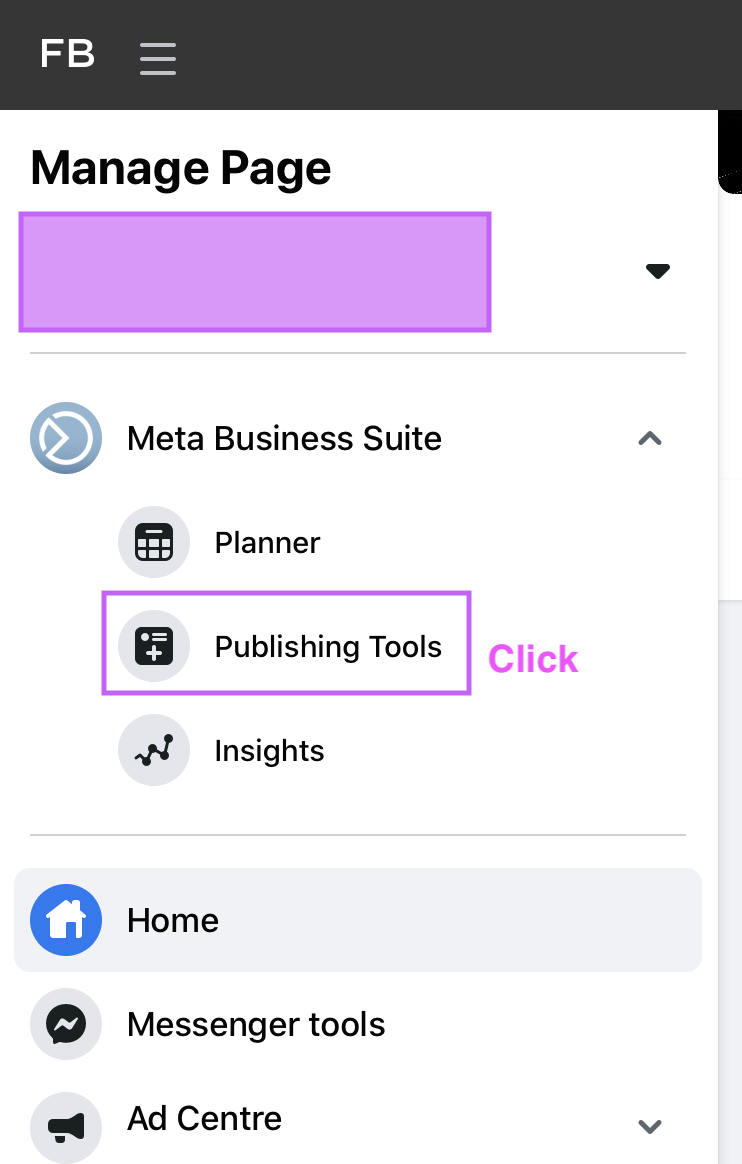Expand the Ad Centre submenu chevron
742x1164 pixels.
click(x=650, y=1126)
